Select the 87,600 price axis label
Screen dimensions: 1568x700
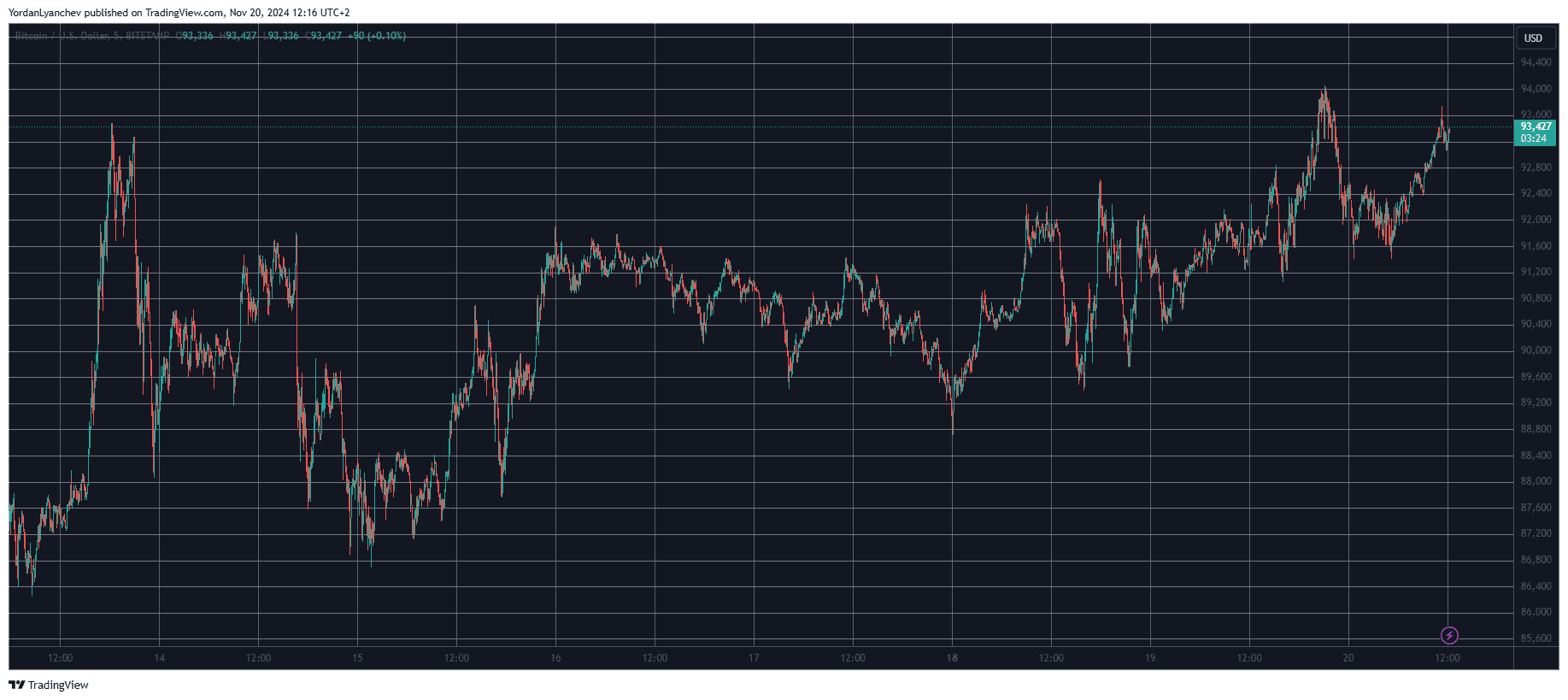pyautogui.click(x=1536, y=508)
